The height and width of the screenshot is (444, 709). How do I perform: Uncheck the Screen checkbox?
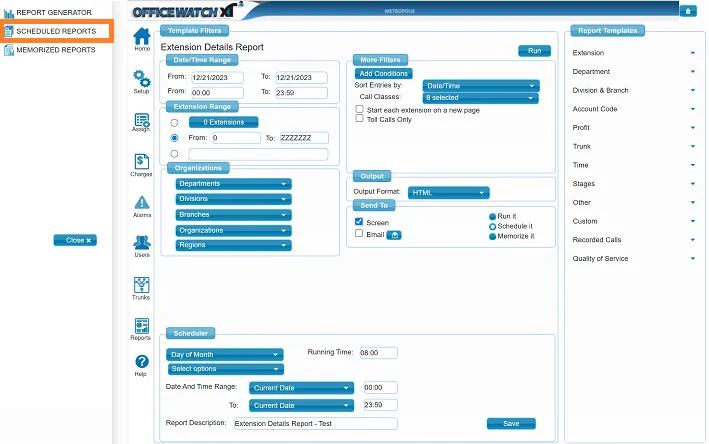pyautogui.click(x=359, y=222)
